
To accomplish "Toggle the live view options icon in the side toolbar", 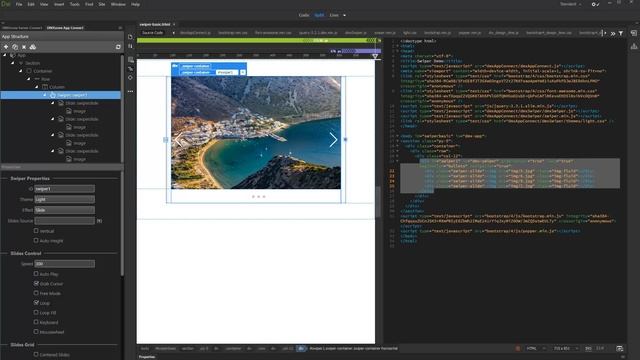I will pos(131,60).
